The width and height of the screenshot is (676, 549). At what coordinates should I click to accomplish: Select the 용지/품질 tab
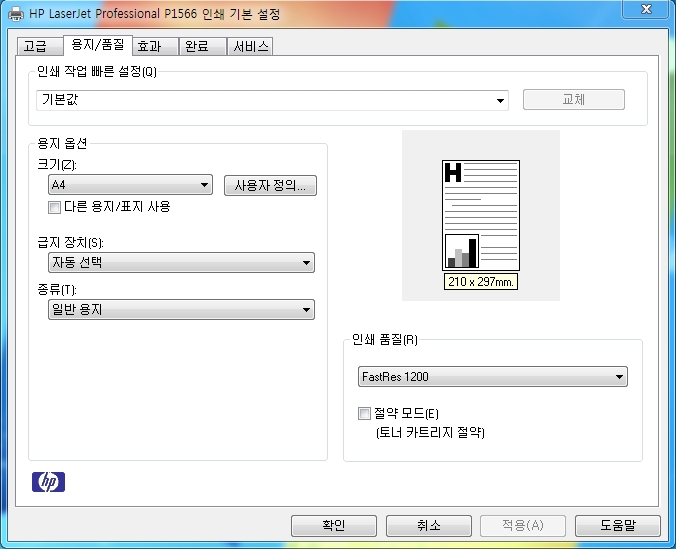click(x=98, y=45)
